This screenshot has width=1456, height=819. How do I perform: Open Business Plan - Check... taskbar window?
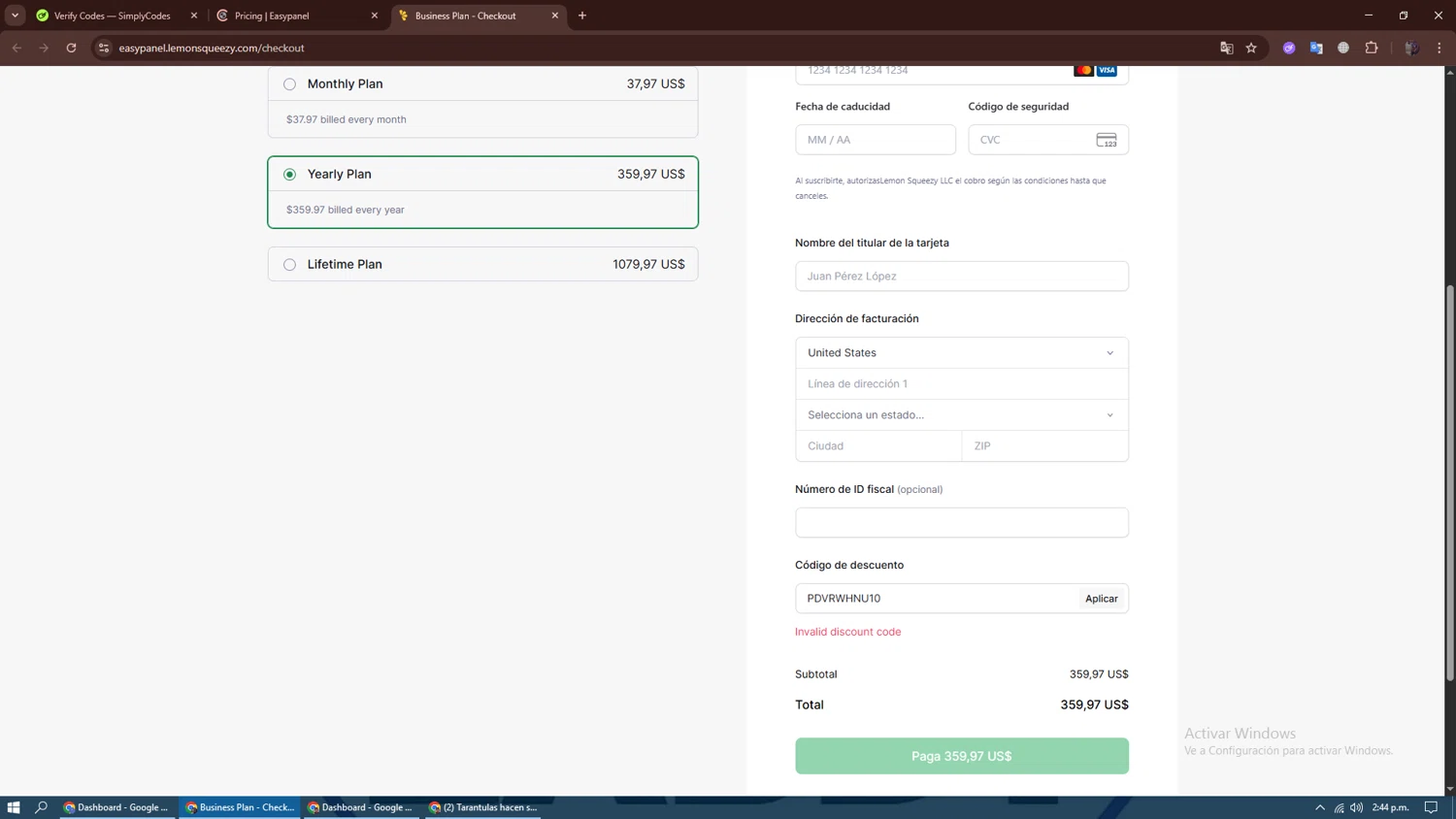(240, 807)
